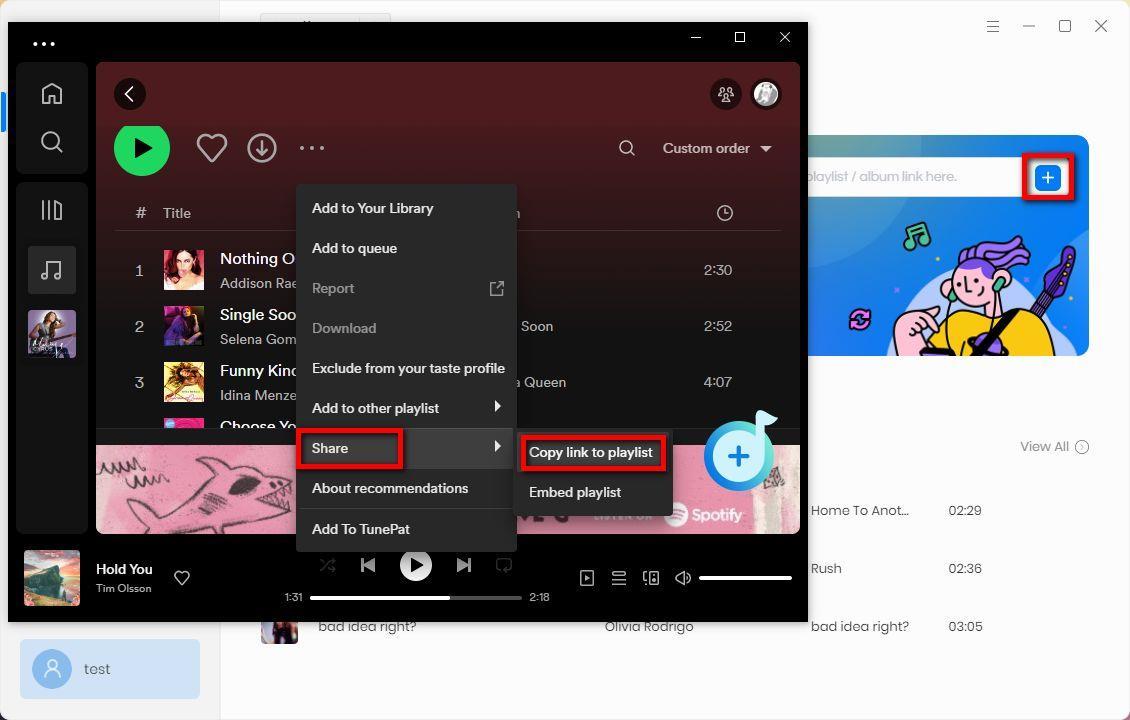Click the View All link
Screen dimensions: 1130x720
1054,447
